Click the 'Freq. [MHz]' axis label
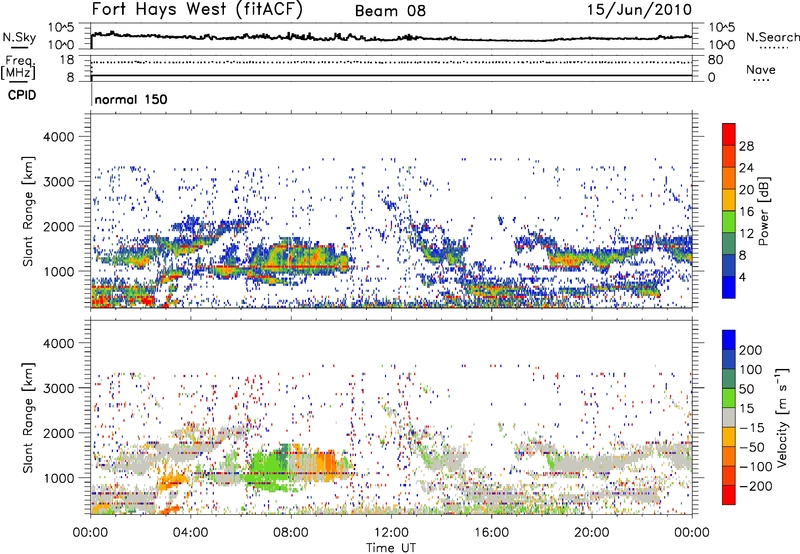 pos(18,67)
